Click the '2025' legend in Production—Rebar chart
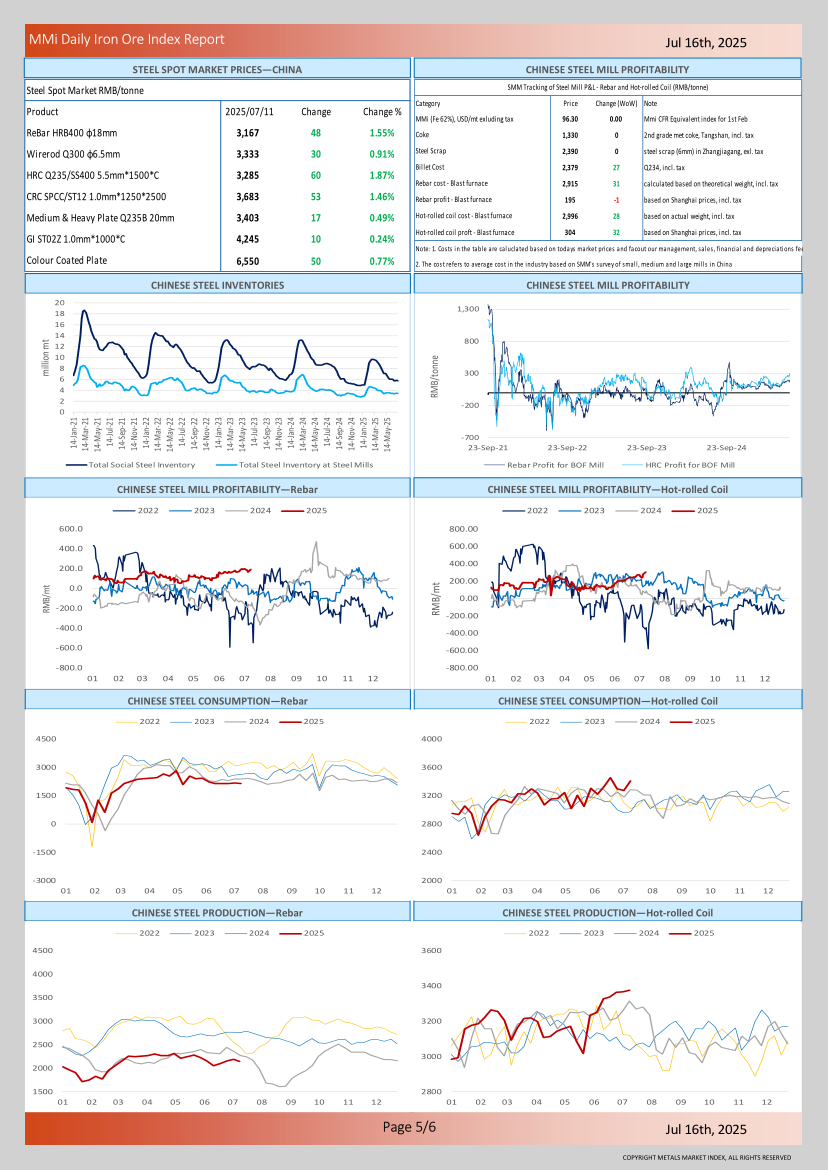Image resolution: width=828 pixels, height=1170 pixels. [302, 933]
